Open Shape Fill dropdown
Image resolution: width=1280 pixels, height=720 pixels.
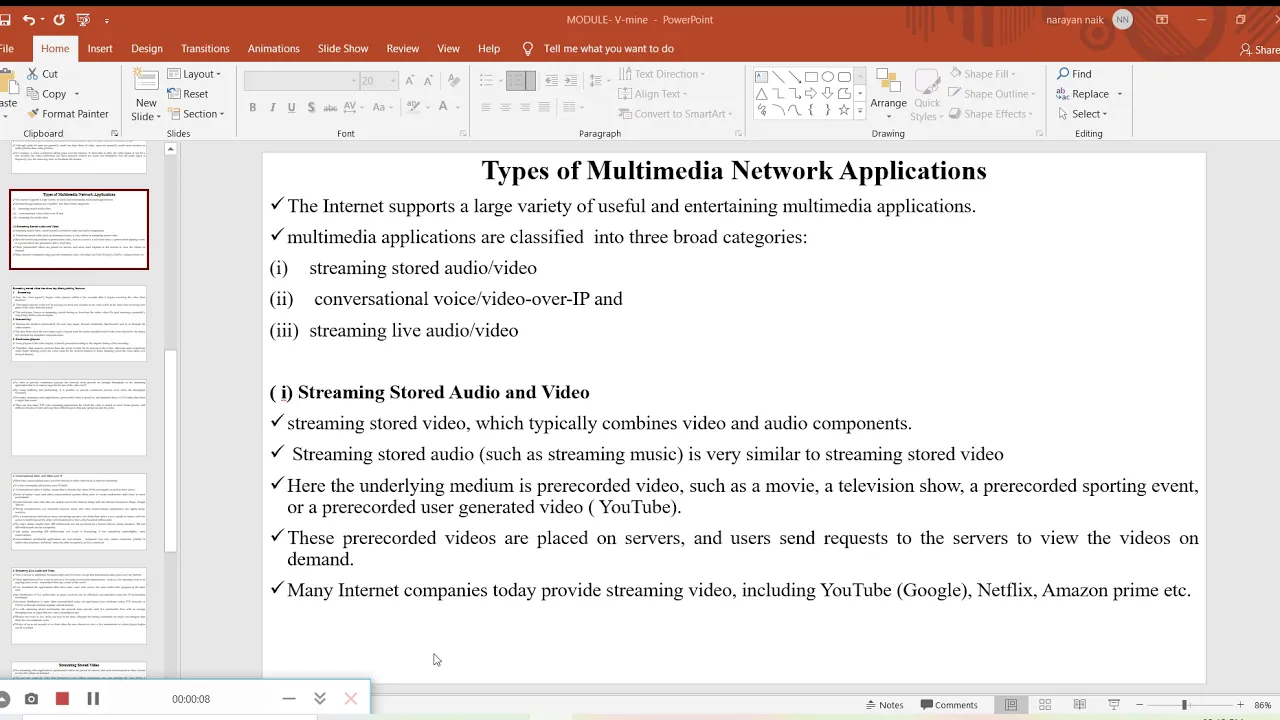coord(982,74)
